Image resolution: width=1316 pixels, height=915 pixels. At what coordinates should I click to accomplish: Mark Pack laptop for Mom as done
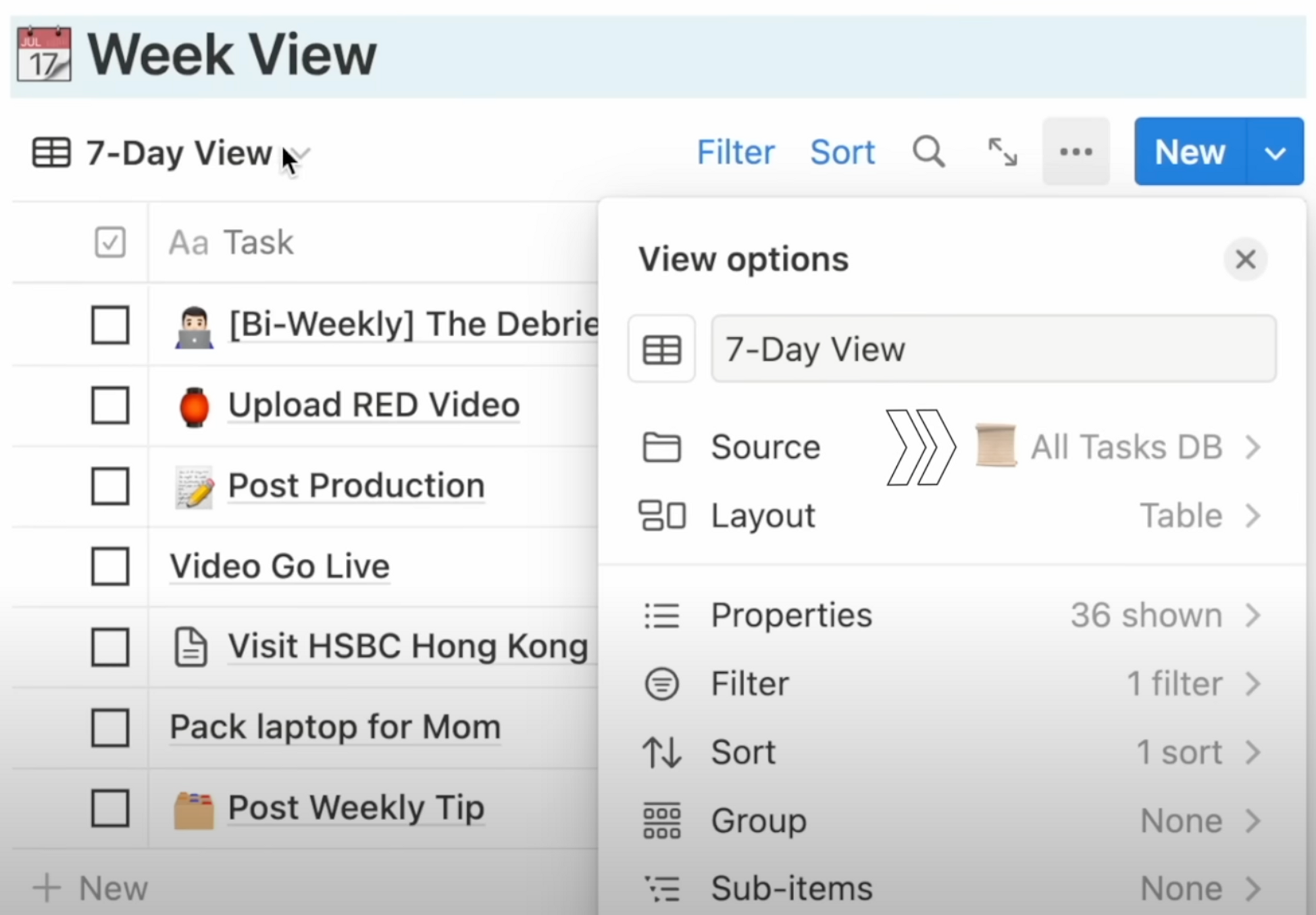click(110, 728)
